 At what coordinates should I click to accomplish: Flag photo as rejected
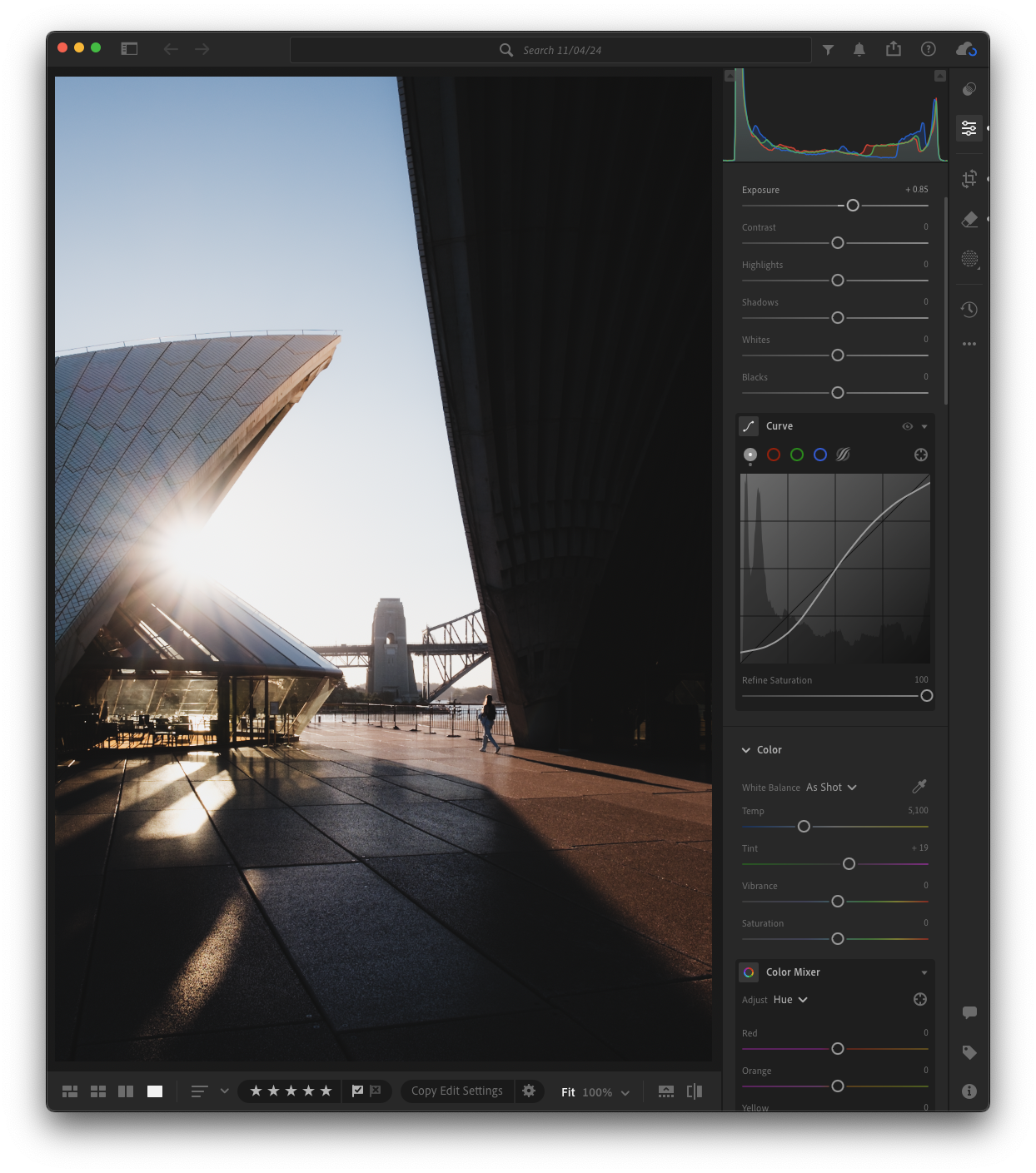376,1091
